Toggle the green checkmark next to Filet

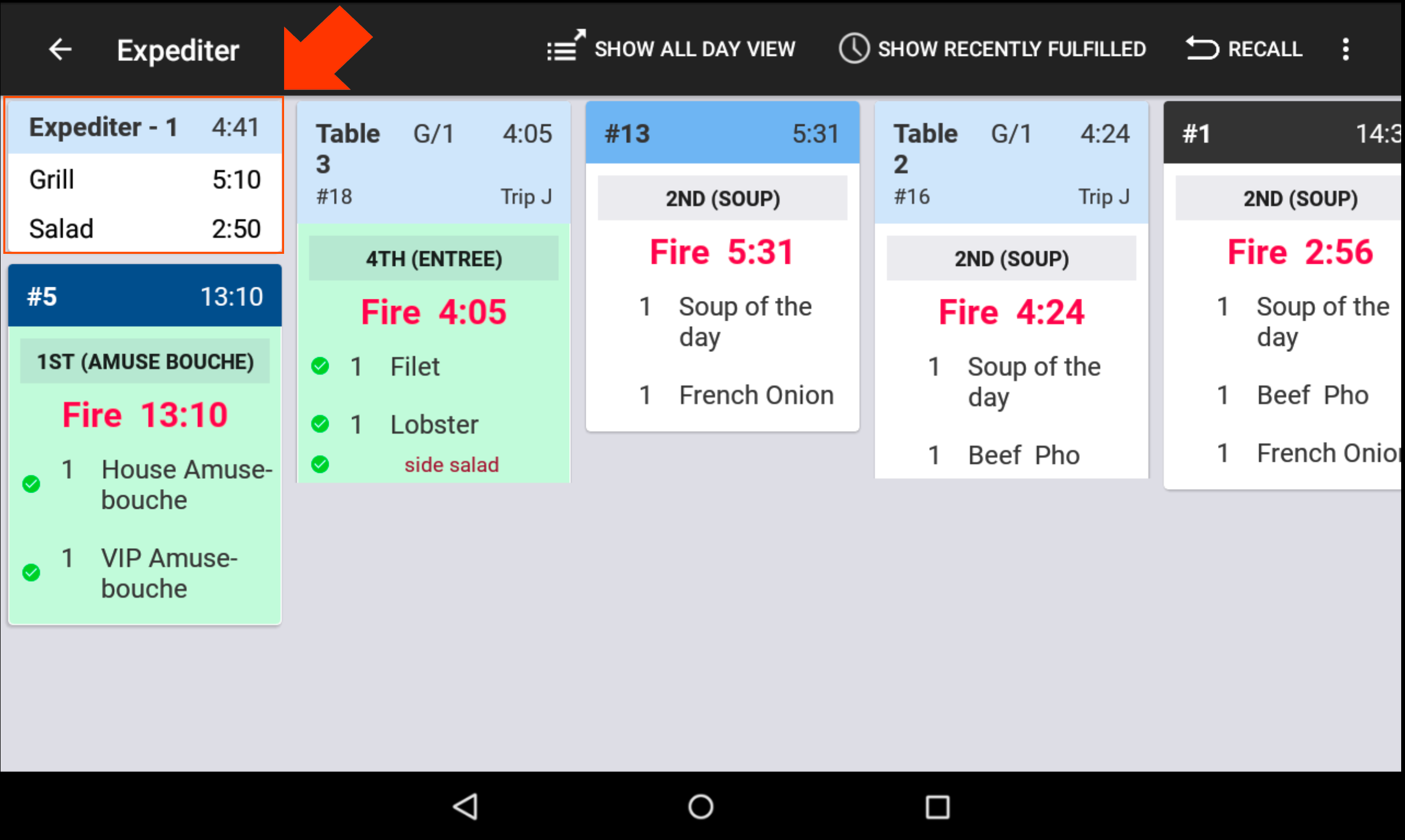(320, 367)
